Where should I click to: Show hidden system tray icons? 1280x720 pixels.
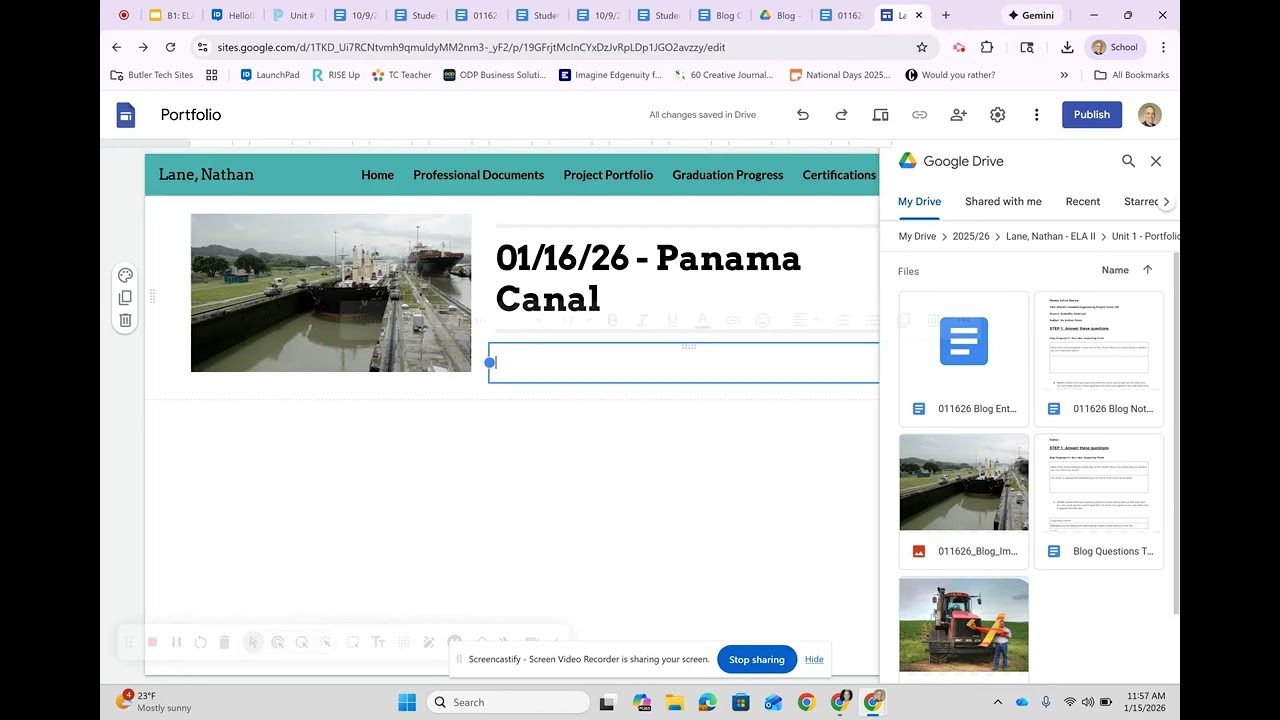[997, 702]
